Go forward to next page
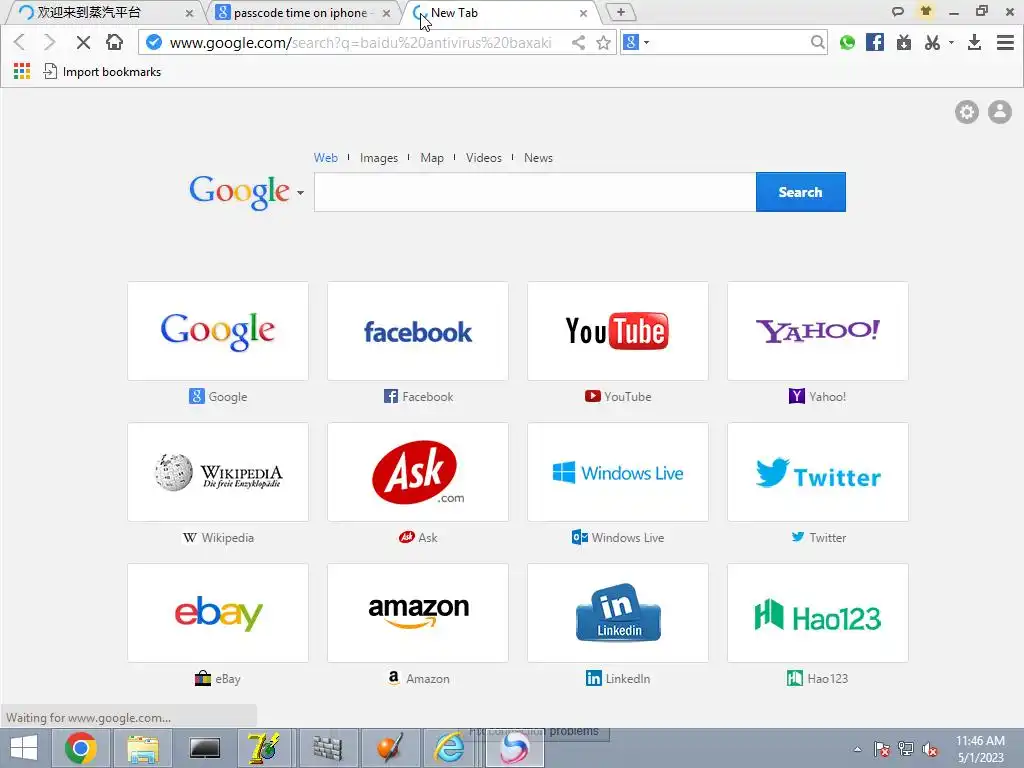The width and height of the screenshot is (1024, 768). [x=50, y=42]
